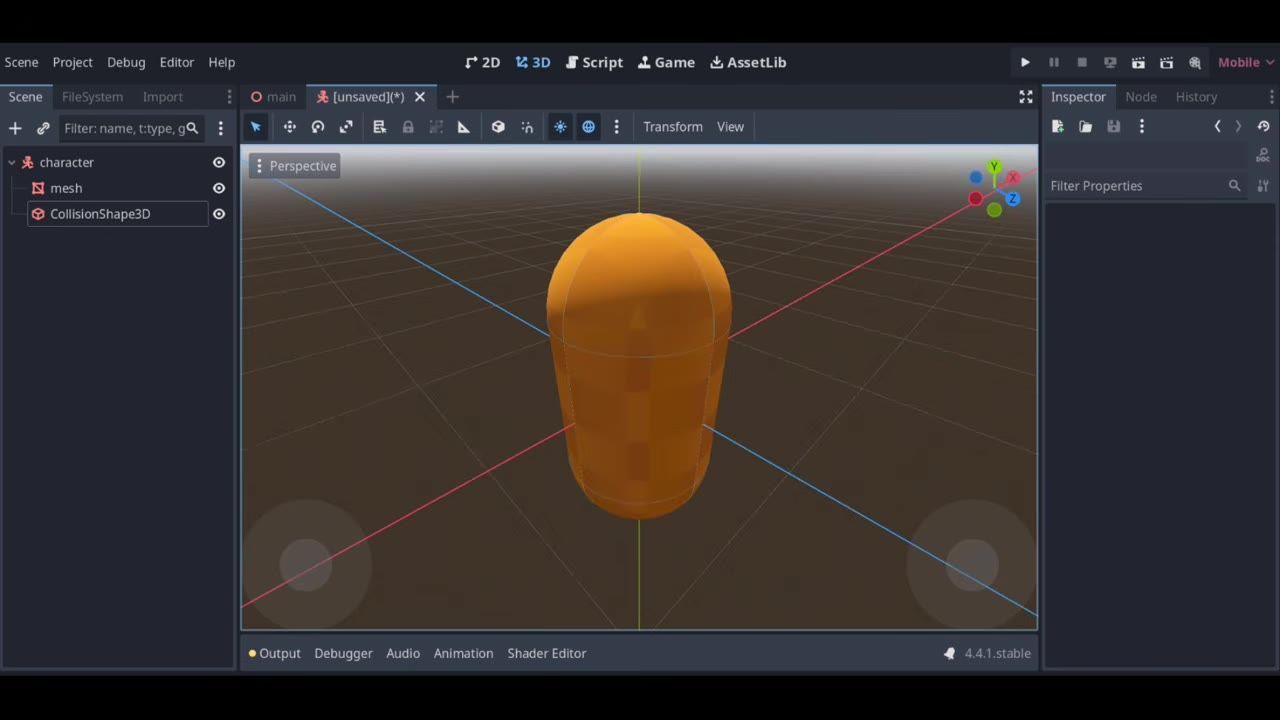Toggle preview sunlight in viewport
The image size is (1280, 720).
(x=560, y=127)
